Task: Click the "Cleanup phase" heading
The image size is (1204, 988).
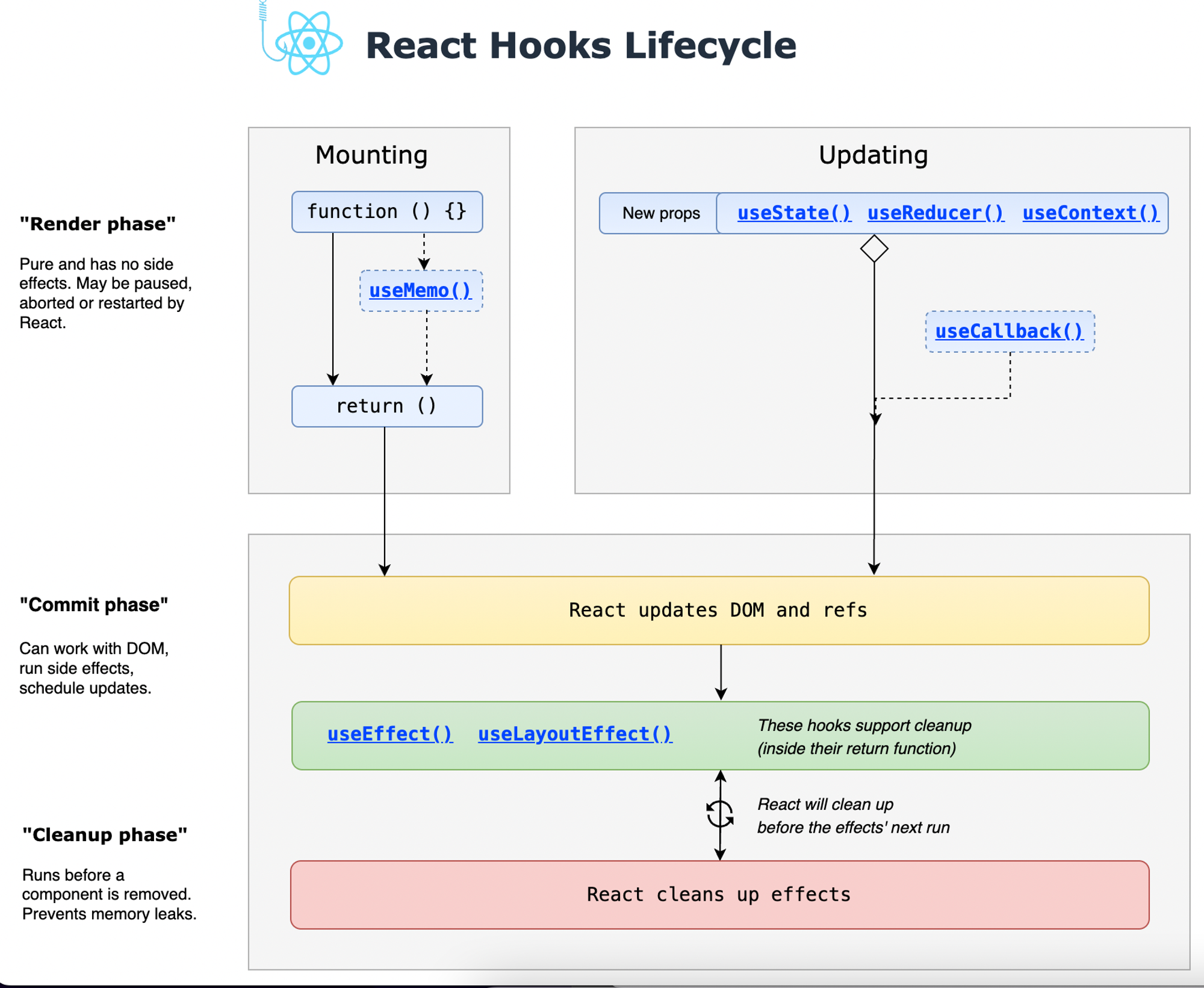Action: tap(105, 834)
